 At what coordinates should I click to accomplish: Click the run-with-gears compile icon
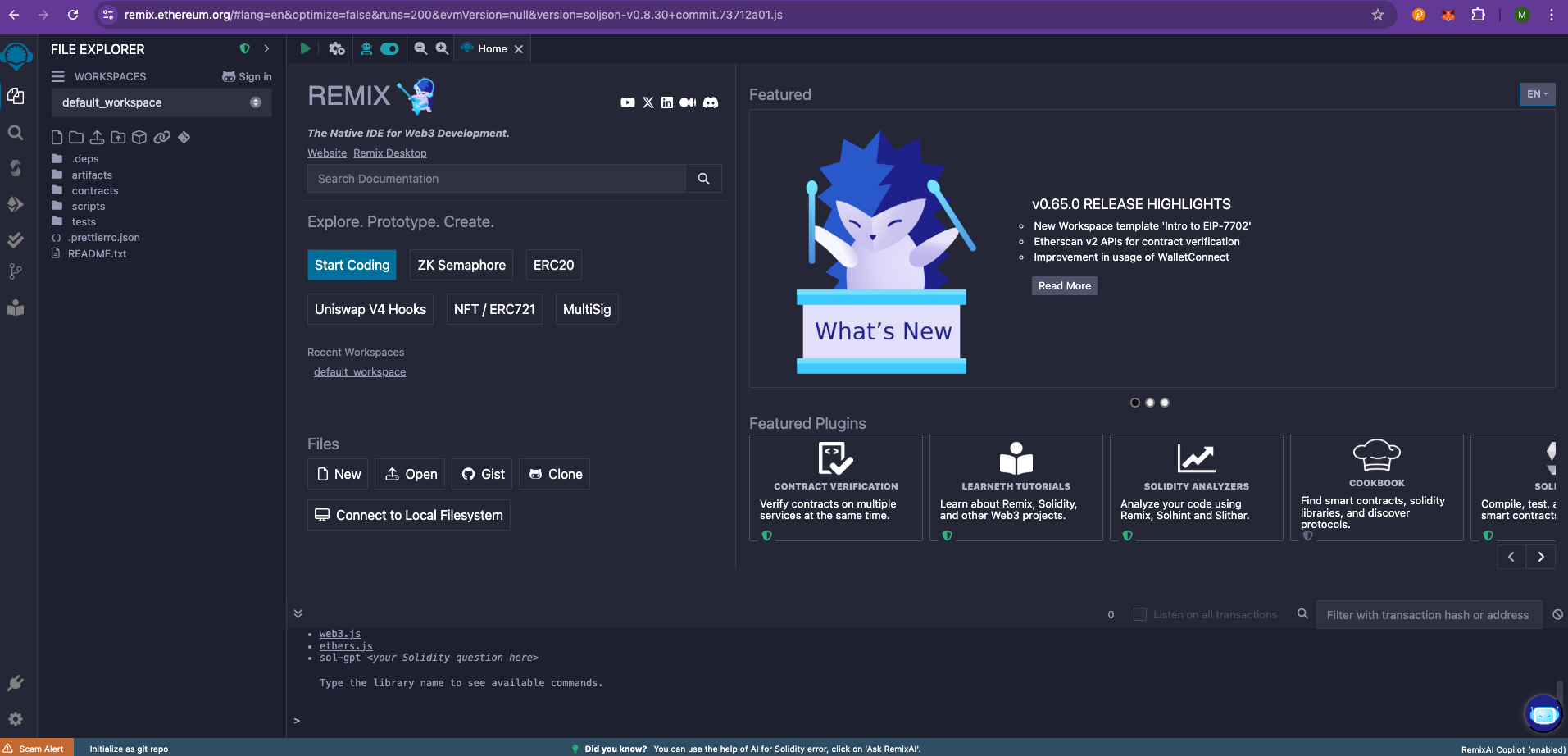(337, 48)
